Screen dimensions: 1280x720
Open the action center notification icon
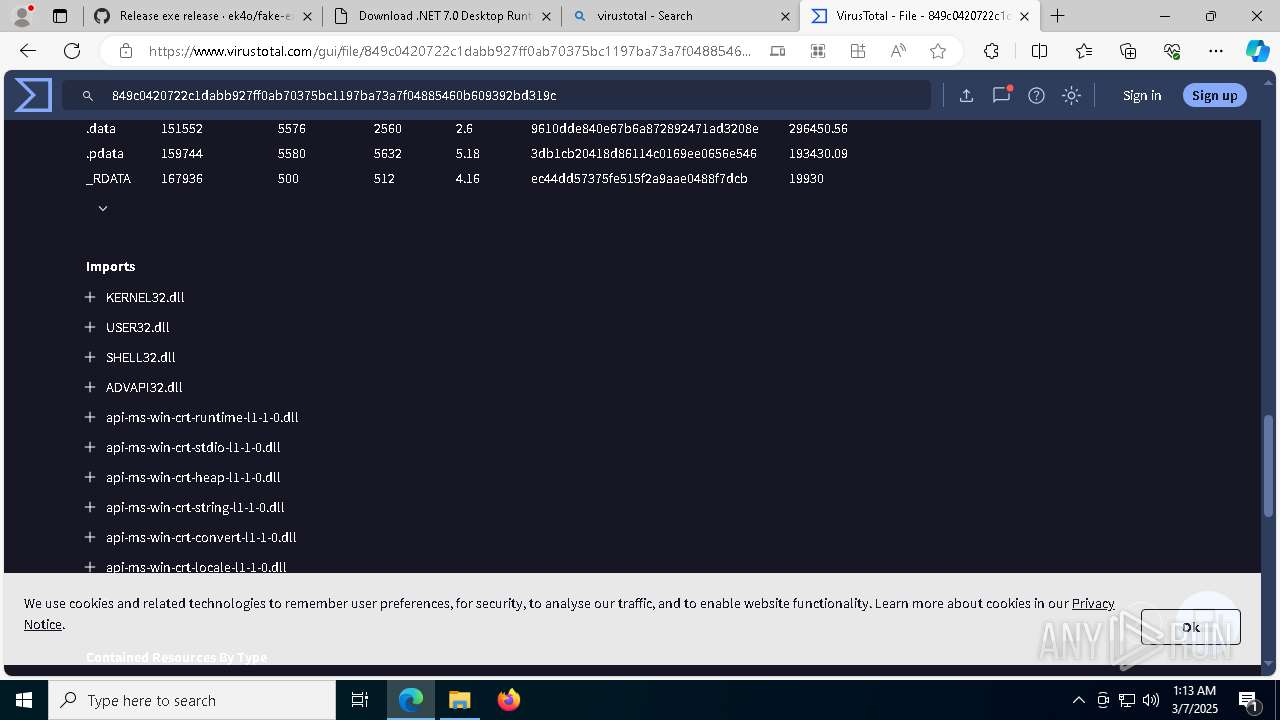[x=1248, y=700]
